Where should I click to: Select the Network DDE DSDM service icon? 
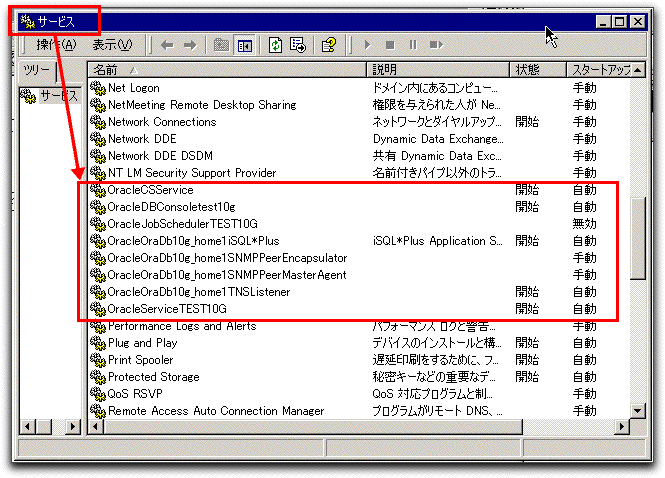click(98, 156)
